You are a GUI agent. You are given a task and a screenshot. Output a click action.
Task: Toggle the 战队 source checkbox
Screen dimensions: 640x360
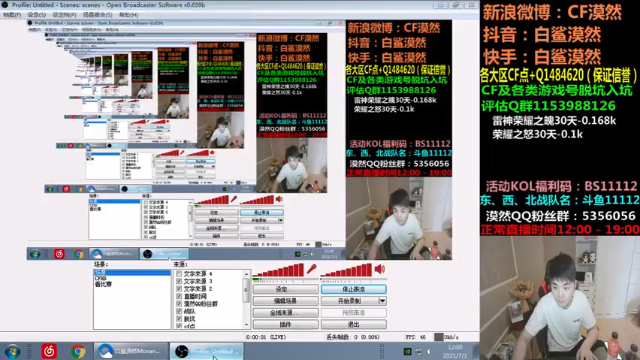[179, 311]
